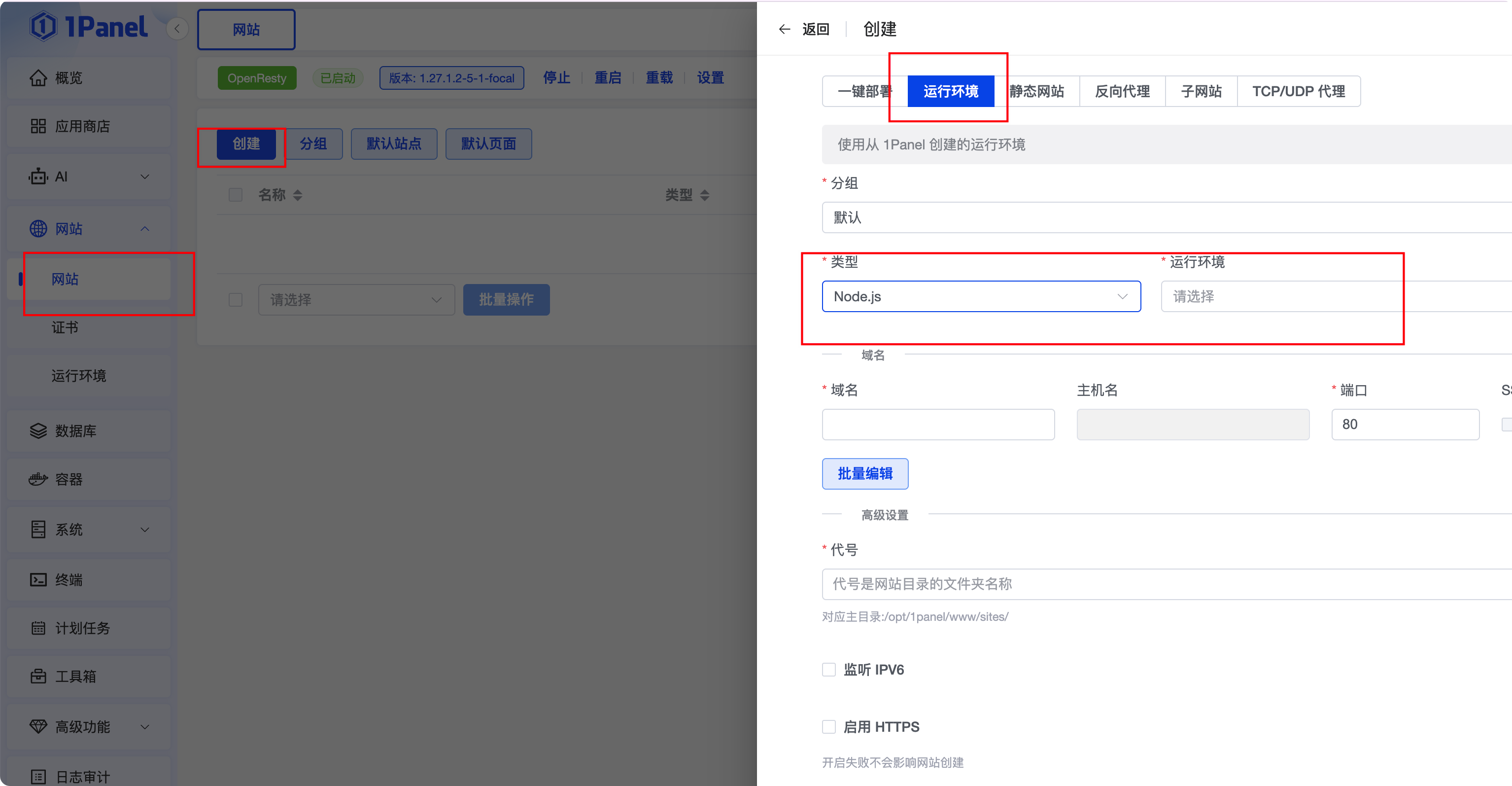Enable the 监听 IPV6 checkbox
This screenshot has width=1512, height=786.
829,669
